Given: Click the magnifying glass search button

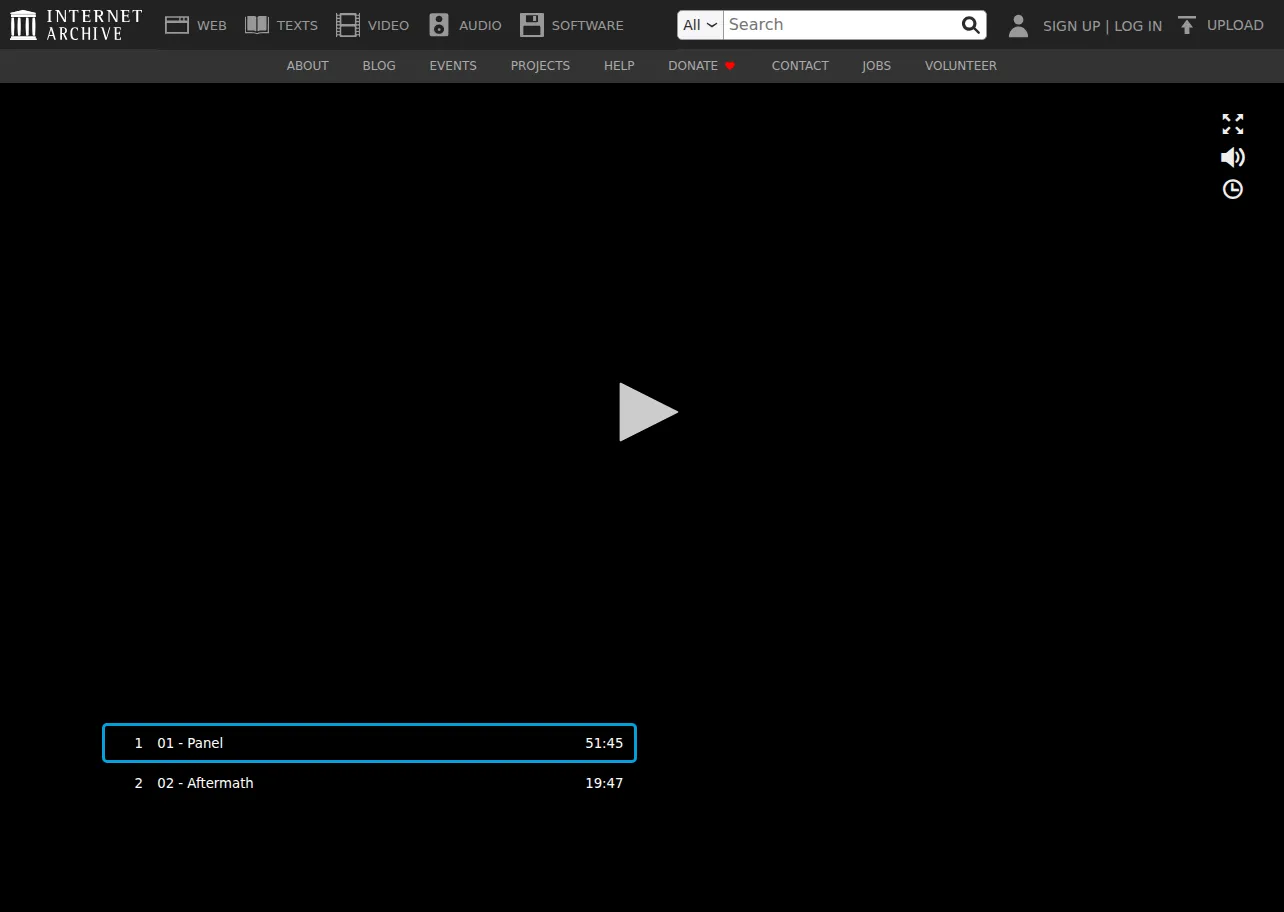Looking at the screenshot, I should point(970,25).
